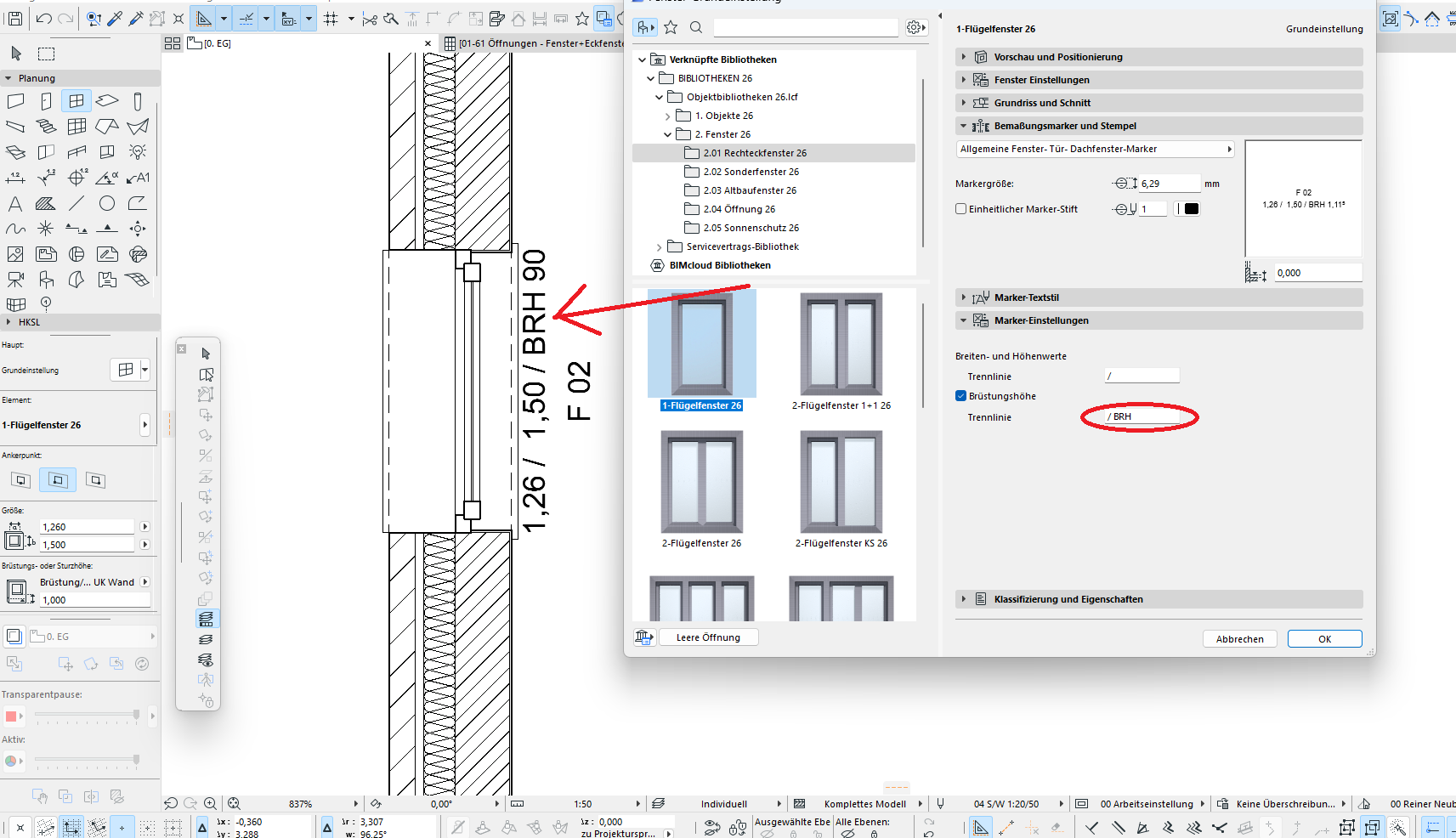The width and height of the screenshot is (1456, 838).
Task: Select the Curtain Wall tool
Action: click(76, 127)
